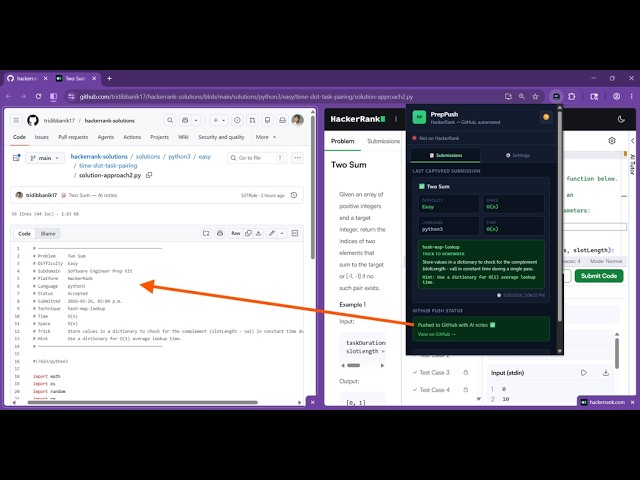Submit the code on HackerRank

pos(599,276)
